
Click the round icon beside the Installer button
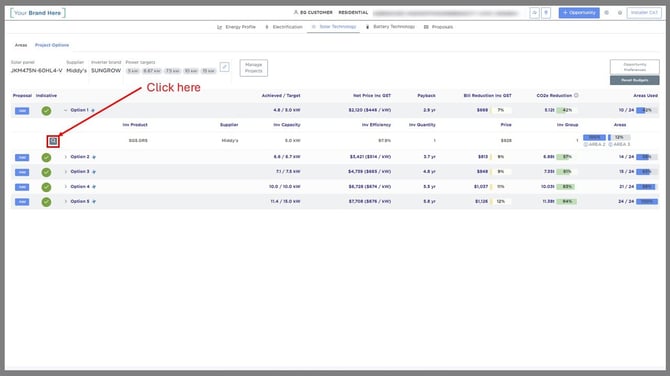pos(620,13)
